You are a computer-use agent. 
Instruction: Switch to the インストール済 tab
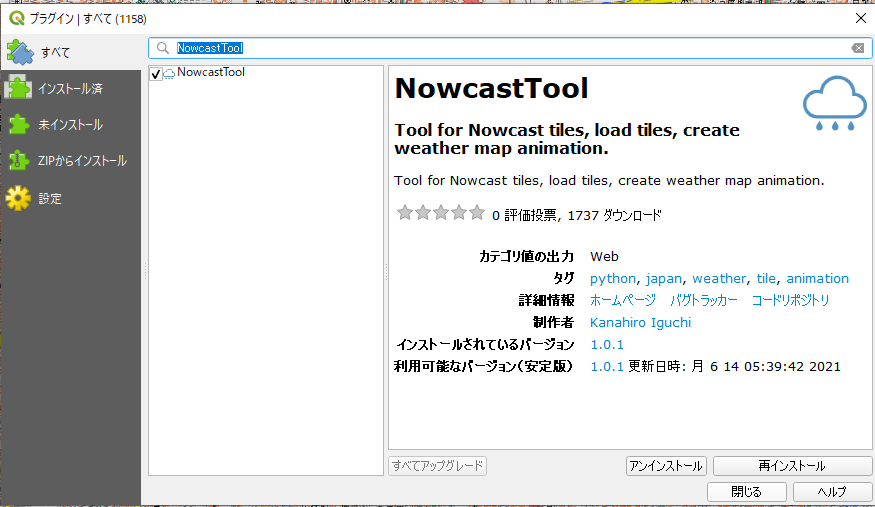pyautogui.click(x=71, y=89)
